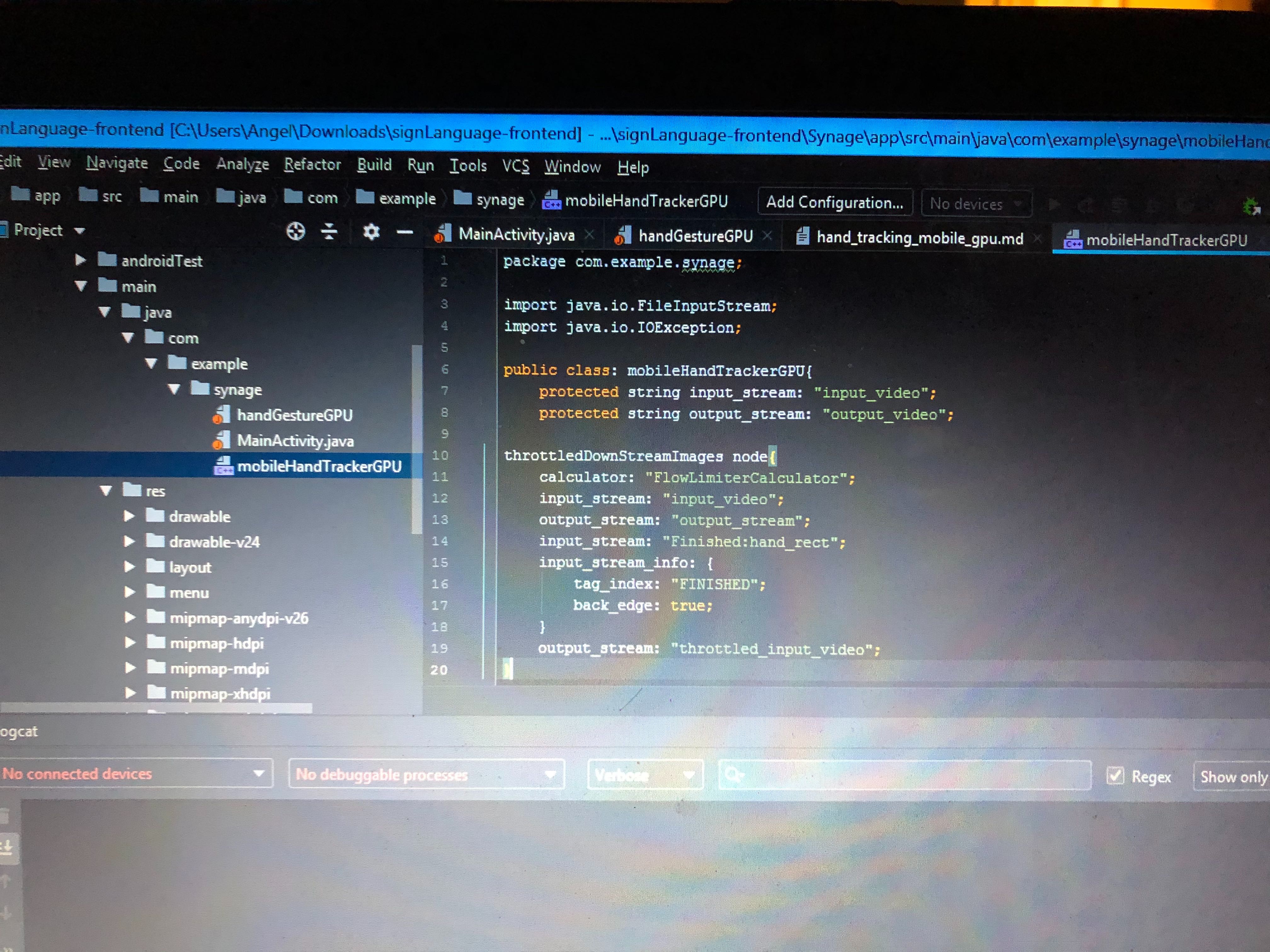
Task: Click the logcat search input field
Action: (x=913, y=775)
